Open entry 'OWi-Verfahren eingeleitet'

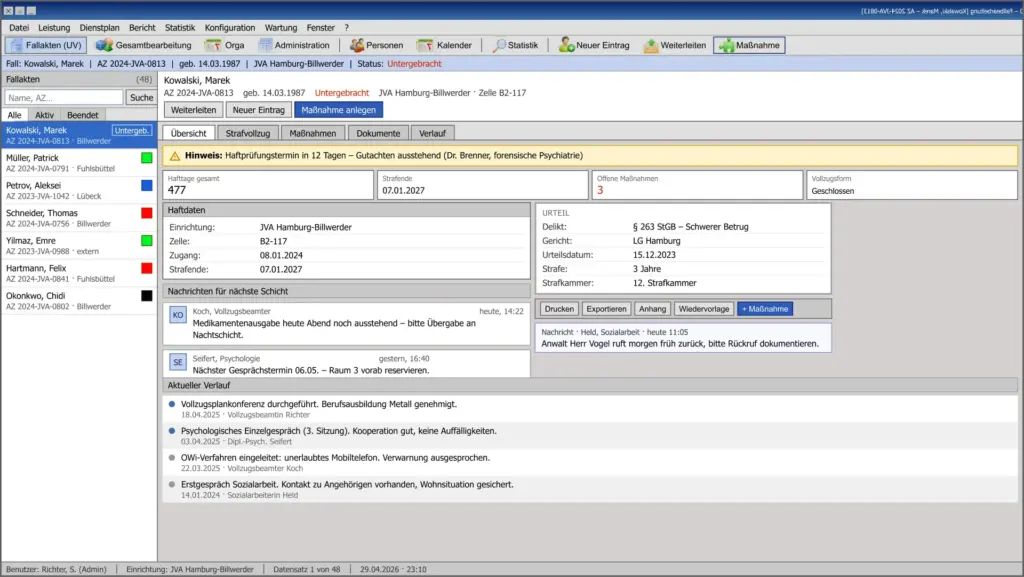590,462
